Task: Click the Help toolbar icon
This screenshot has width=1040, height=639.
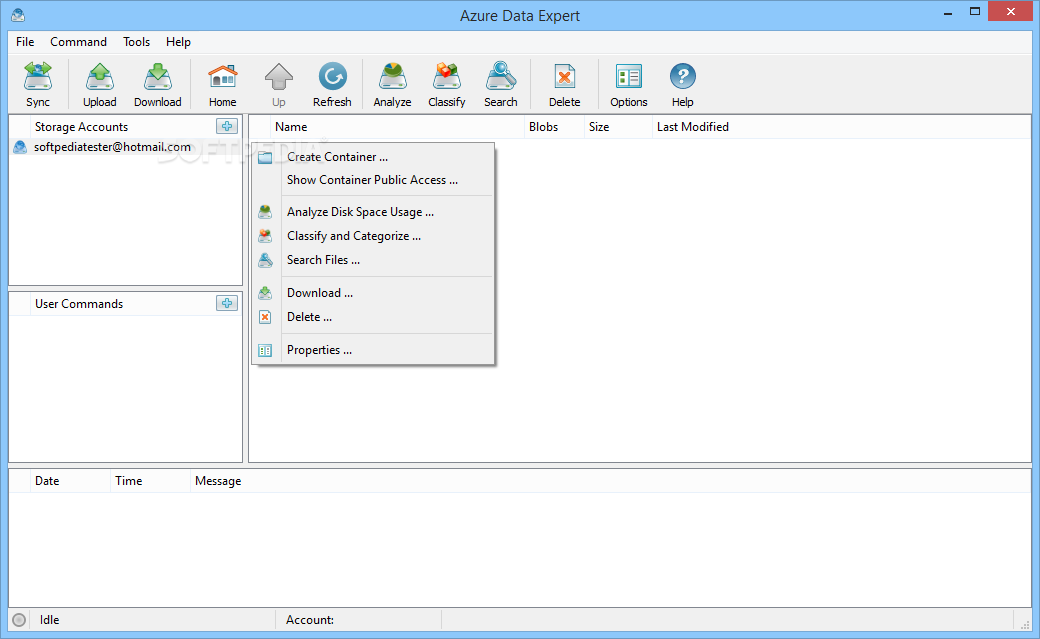Action: tap(682, 84)
